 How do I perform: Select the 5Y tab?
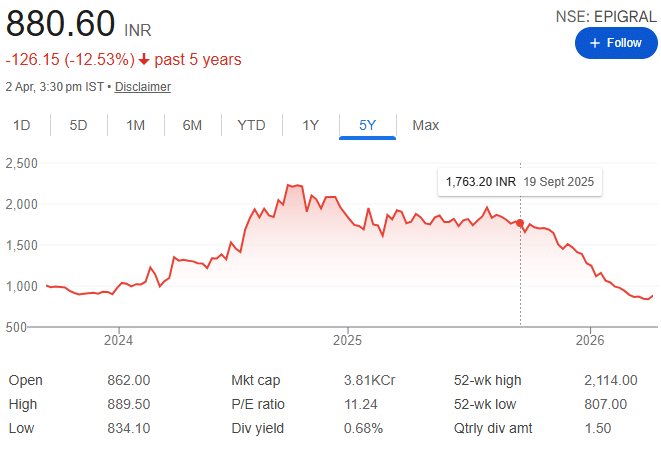coord(368,125)
